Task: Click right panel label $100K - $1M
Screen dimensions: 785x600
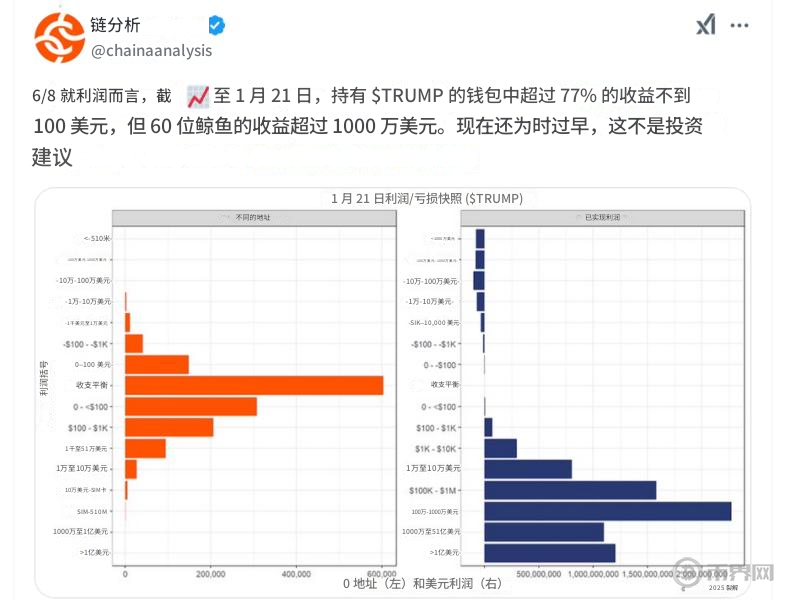Action: click(433, 490)
